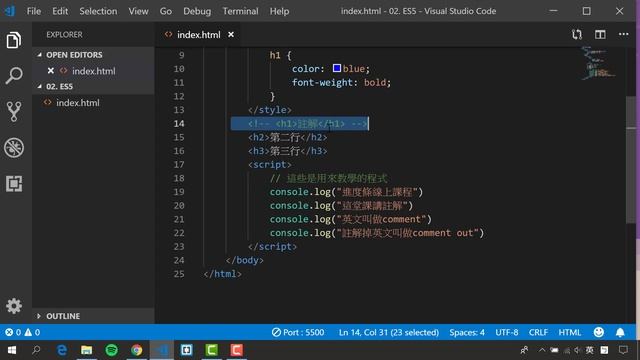Click the </html> closing tag on line 25
The height and width of the screenshot is (360, 640).
point(223,274)
